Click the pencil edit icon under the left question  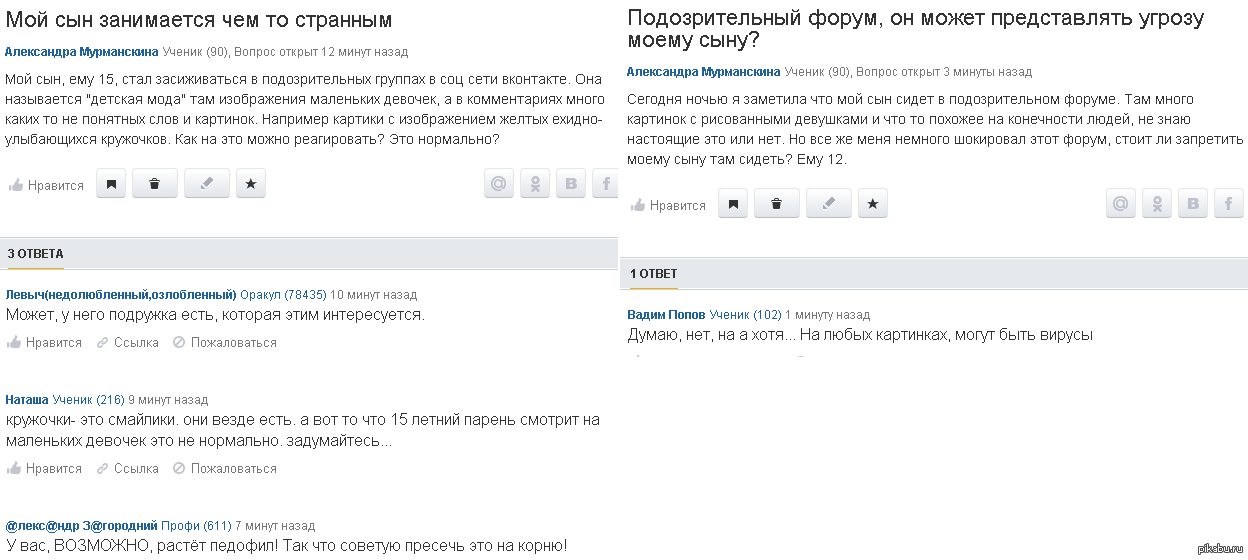[207, 184]
